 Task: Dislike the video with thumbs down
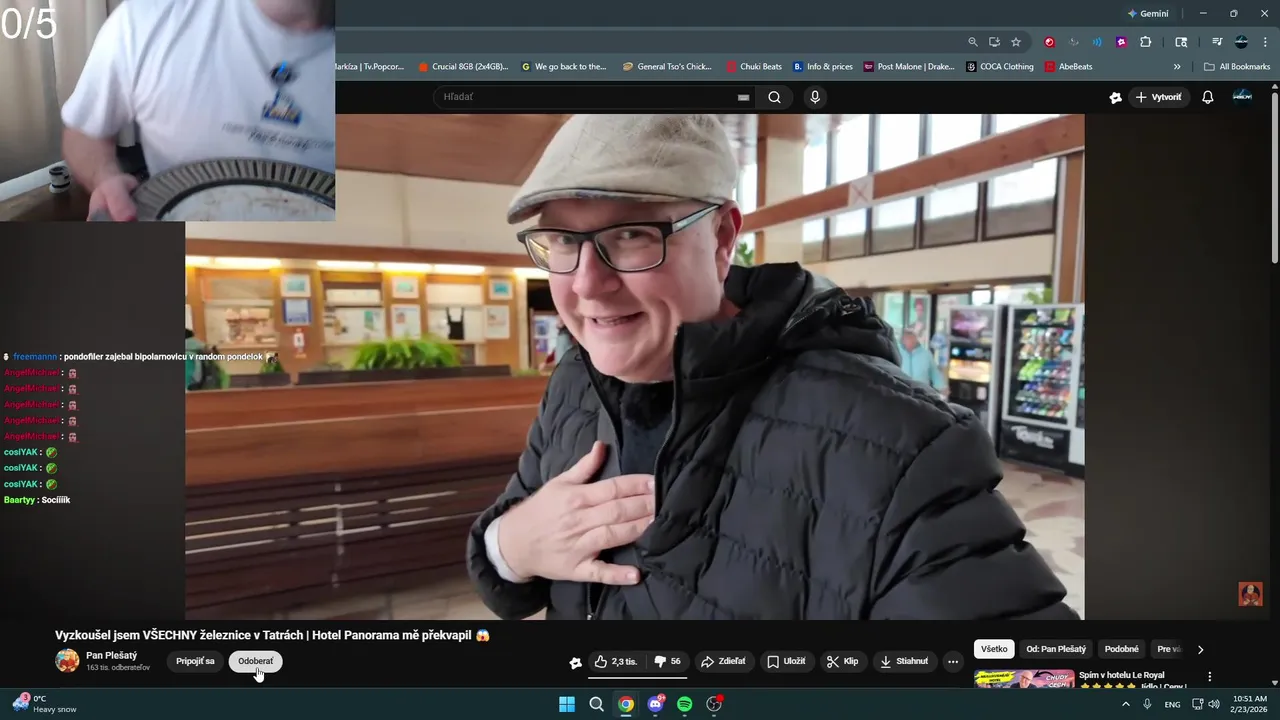pyautogui.click(x=668, y=662)
